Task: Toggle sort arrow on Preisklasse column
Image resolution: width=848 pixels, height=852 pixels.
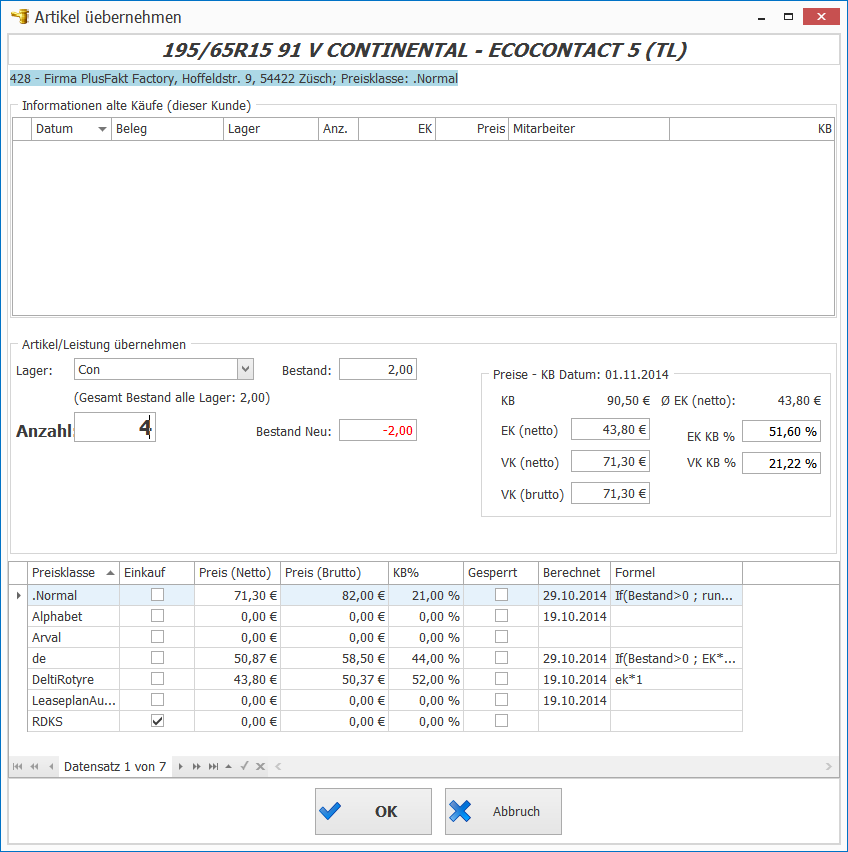Action: tap(110, 573)
